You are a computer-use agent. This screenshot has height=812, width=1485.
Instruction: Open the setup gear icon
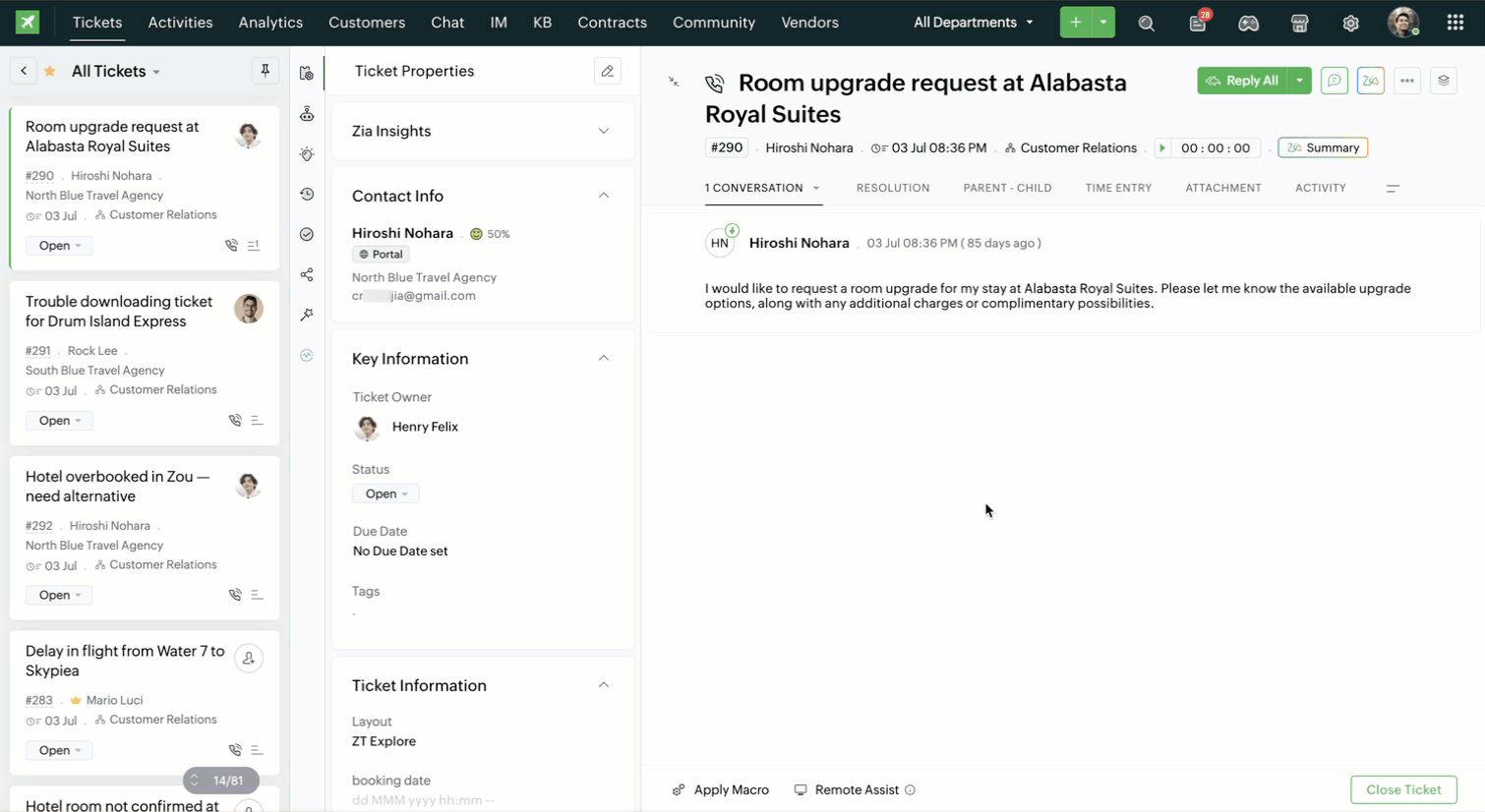click(1350, 23)
